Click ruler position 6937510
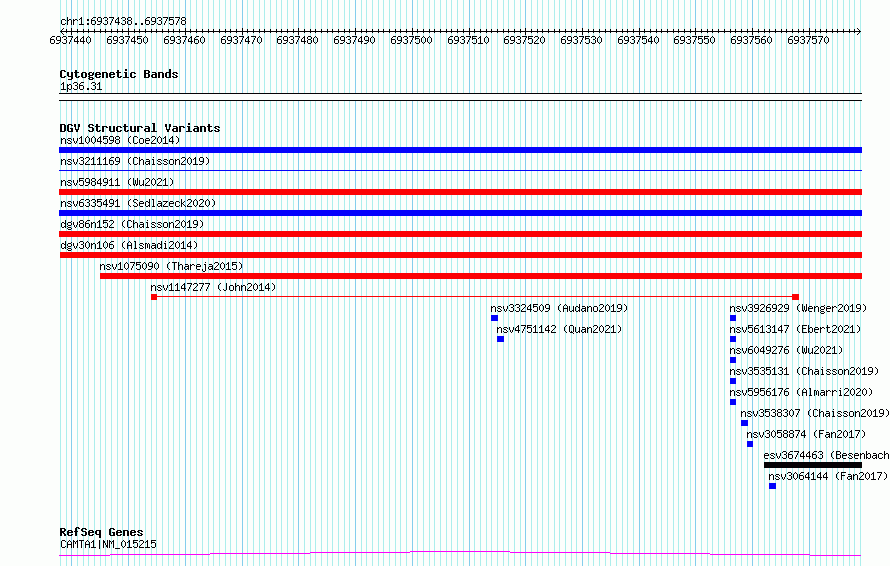 (x=468, y=40)
